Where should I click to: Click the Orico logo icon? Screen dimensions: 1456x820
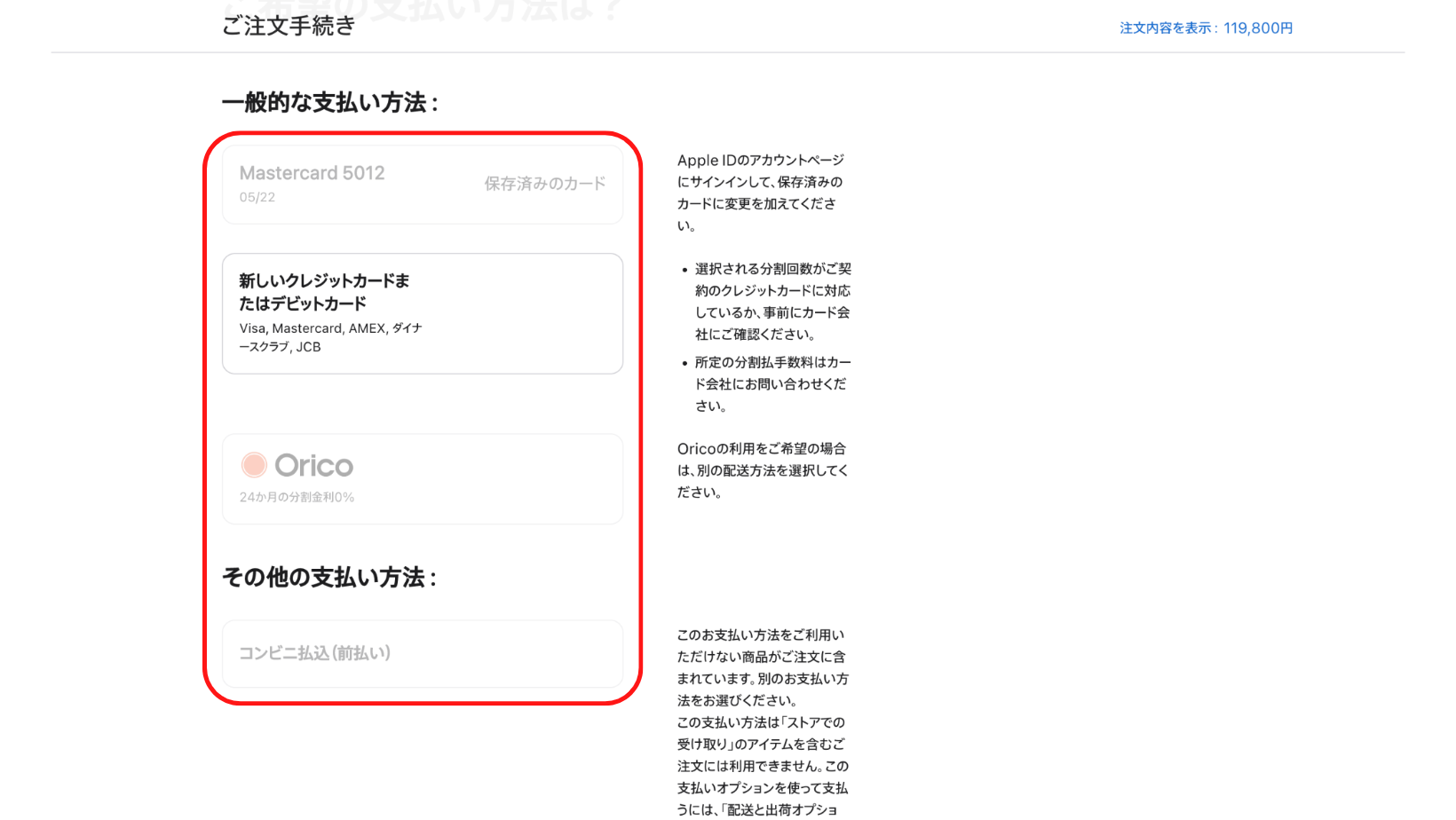(254, 465)
